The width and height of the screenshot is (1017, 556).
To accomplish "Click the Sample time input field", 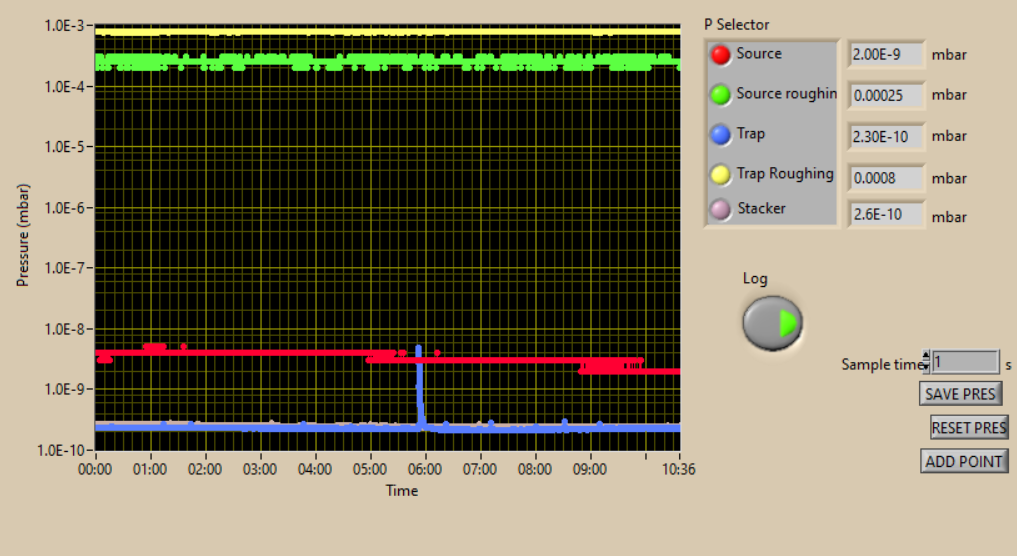I will 966,362.
